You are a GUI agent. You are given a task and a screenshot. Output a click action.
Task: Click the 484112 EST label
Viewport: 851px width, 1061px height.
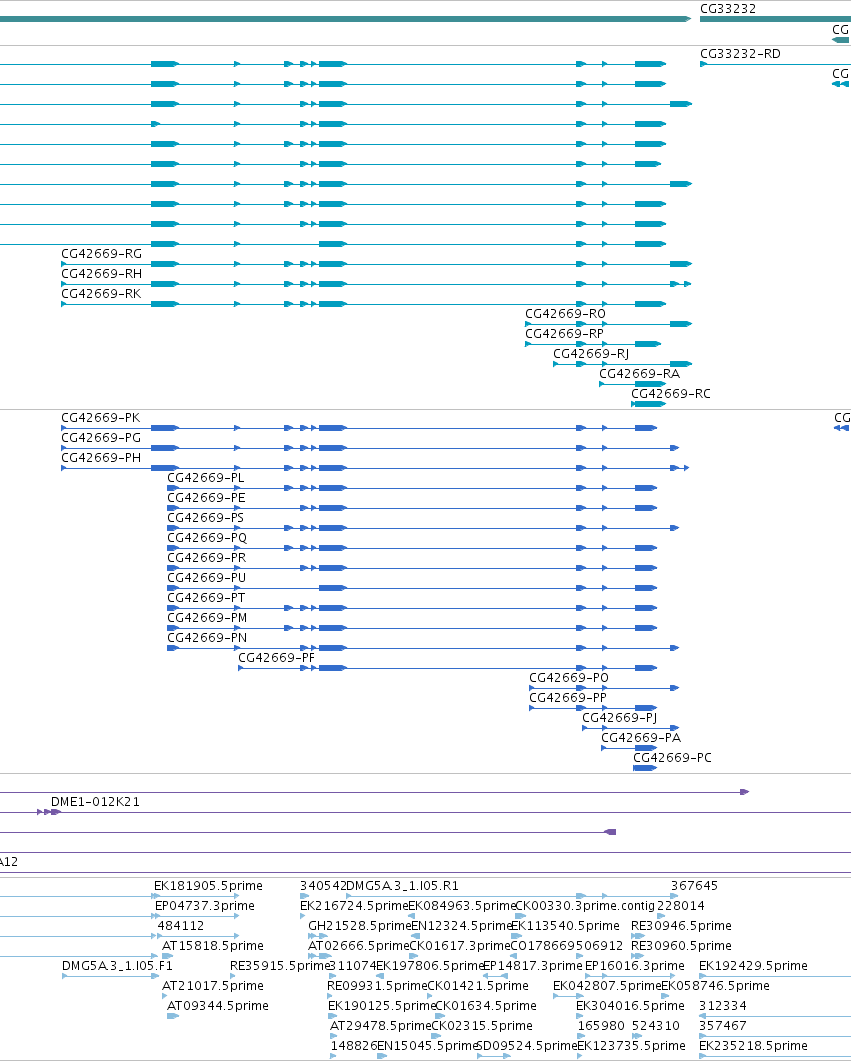[x=181, y=926]
